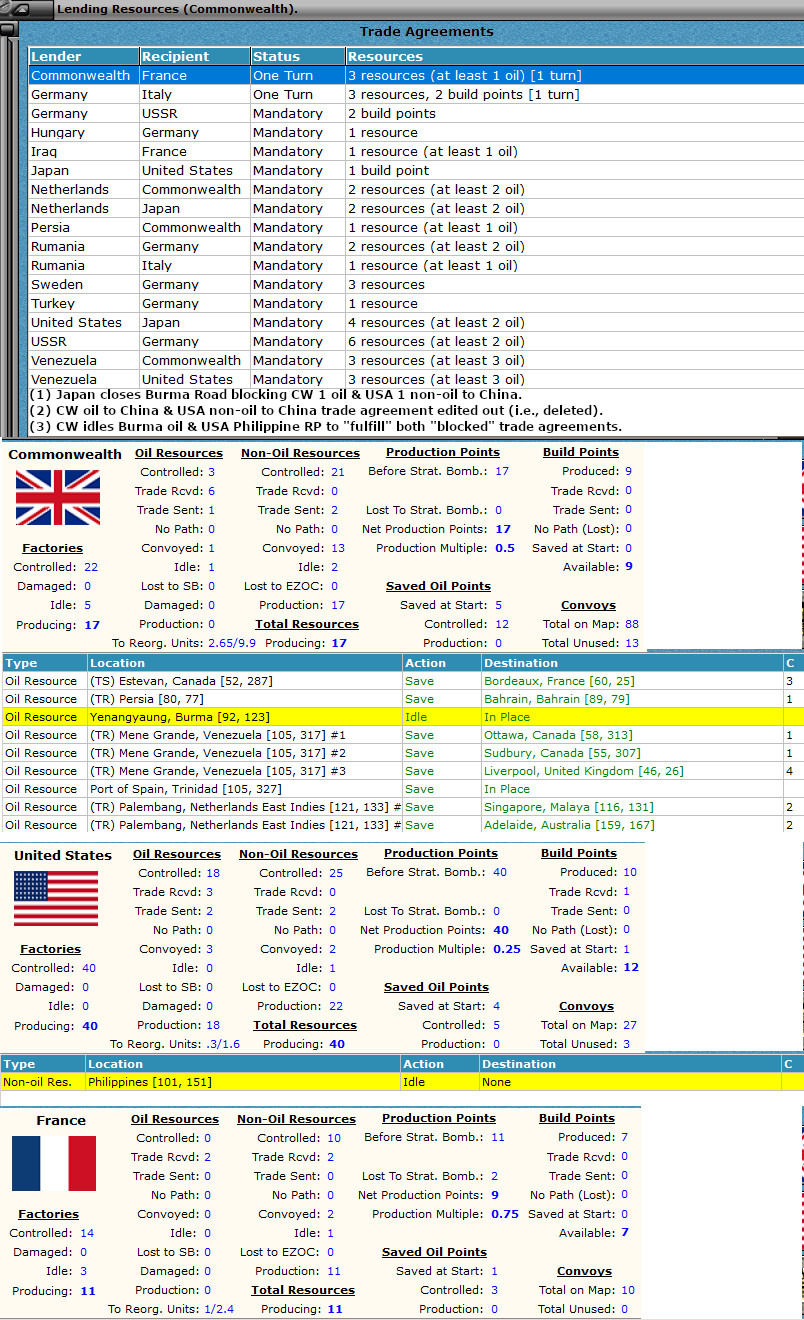Select the Turkey to Germany agreement row
Screen dimensions: 804x1320
click(x=415, y=303)
